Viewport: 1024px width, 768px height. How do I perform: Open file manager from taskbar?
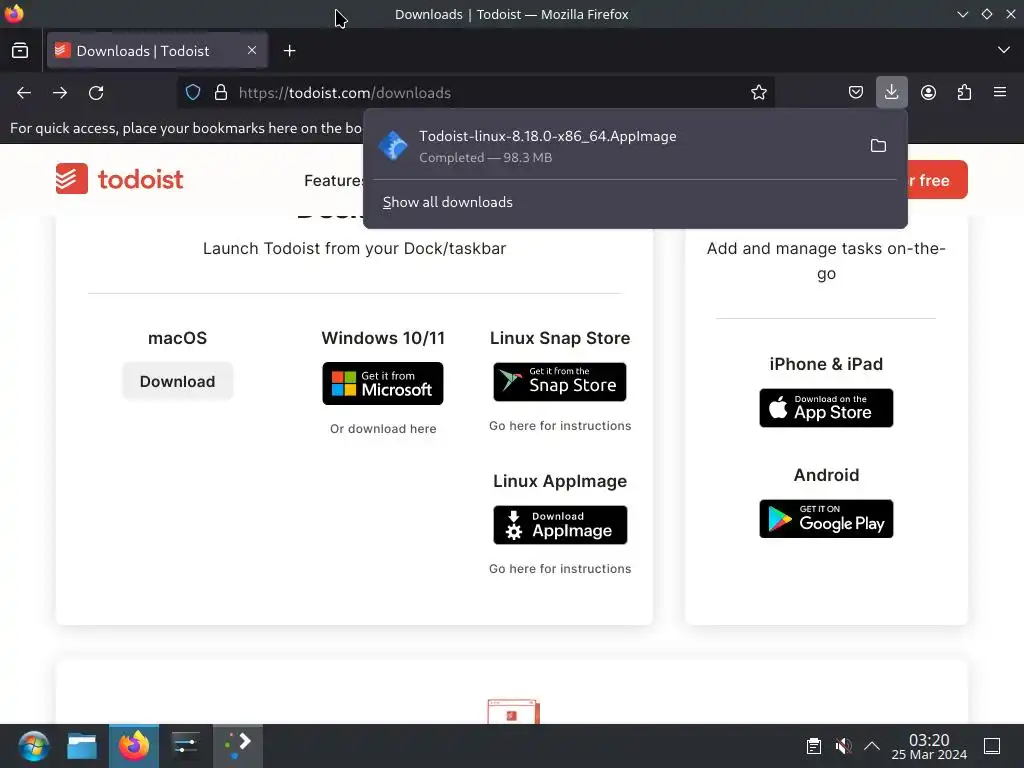point(82,746)
